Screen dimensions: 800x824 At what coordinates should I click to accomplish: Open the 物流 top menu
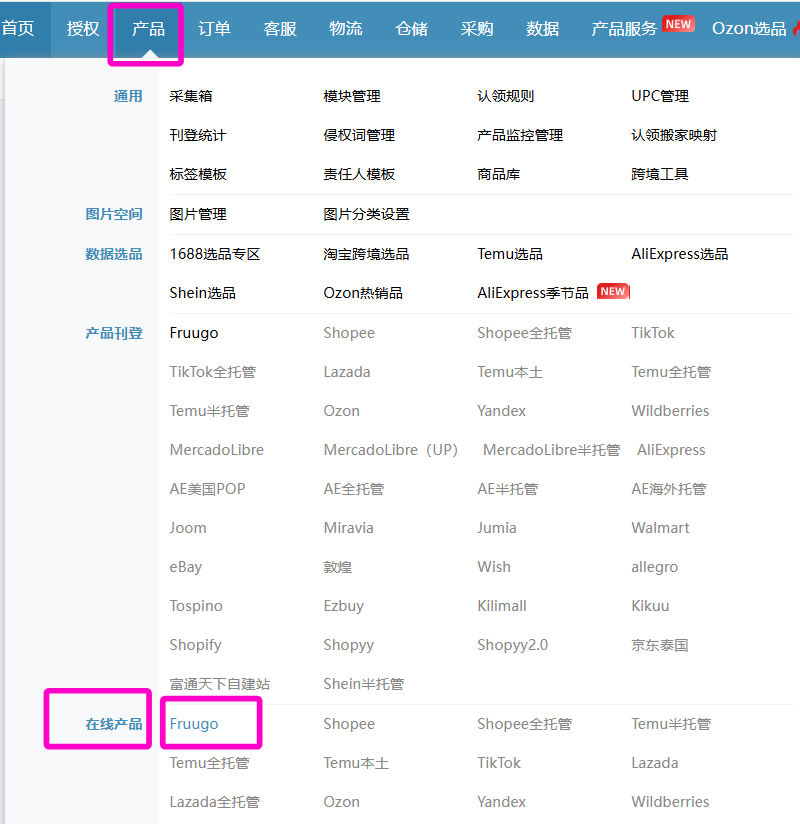coord(346,28)
